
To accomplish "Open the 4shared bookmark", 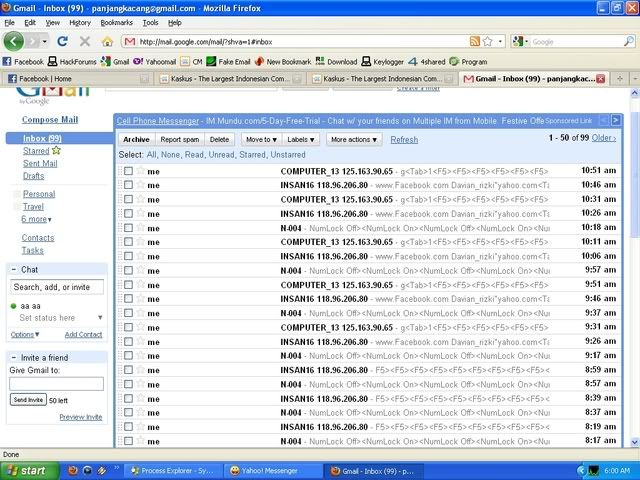I will point(427,62).
